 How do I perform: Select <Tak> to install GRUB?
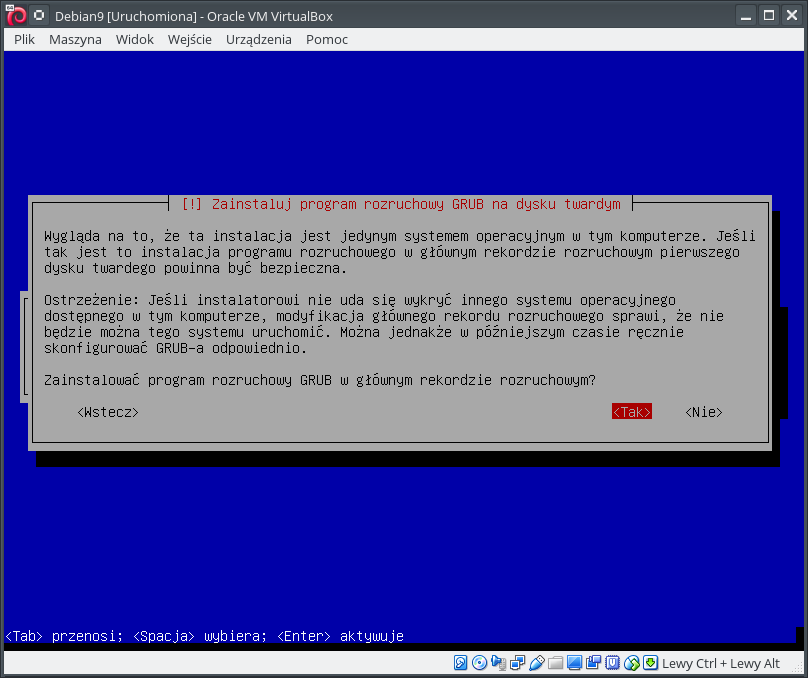[631, 412]
